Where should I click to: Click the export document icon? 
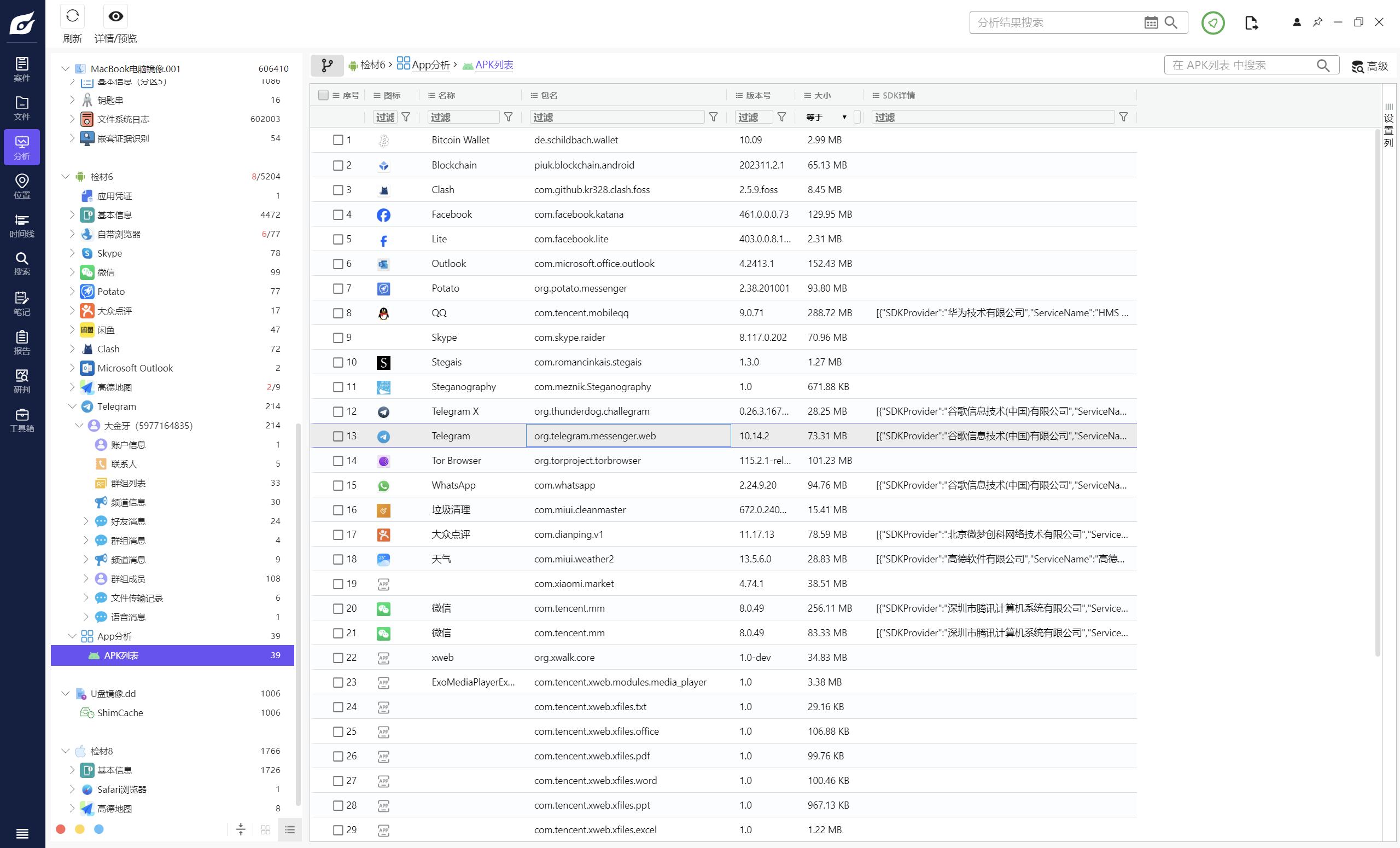1251,23
